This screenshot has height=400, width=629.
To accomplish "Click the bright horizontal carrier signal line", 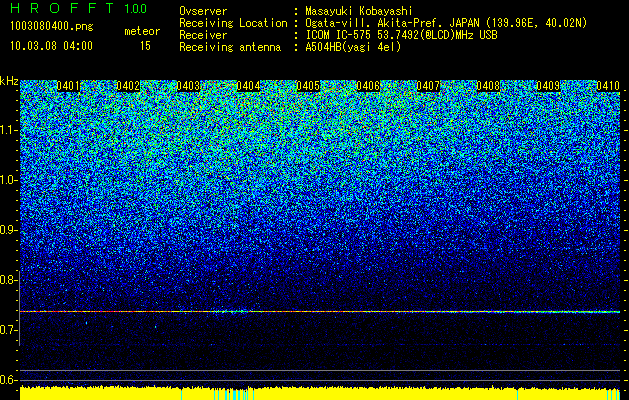I will [320, 311].
